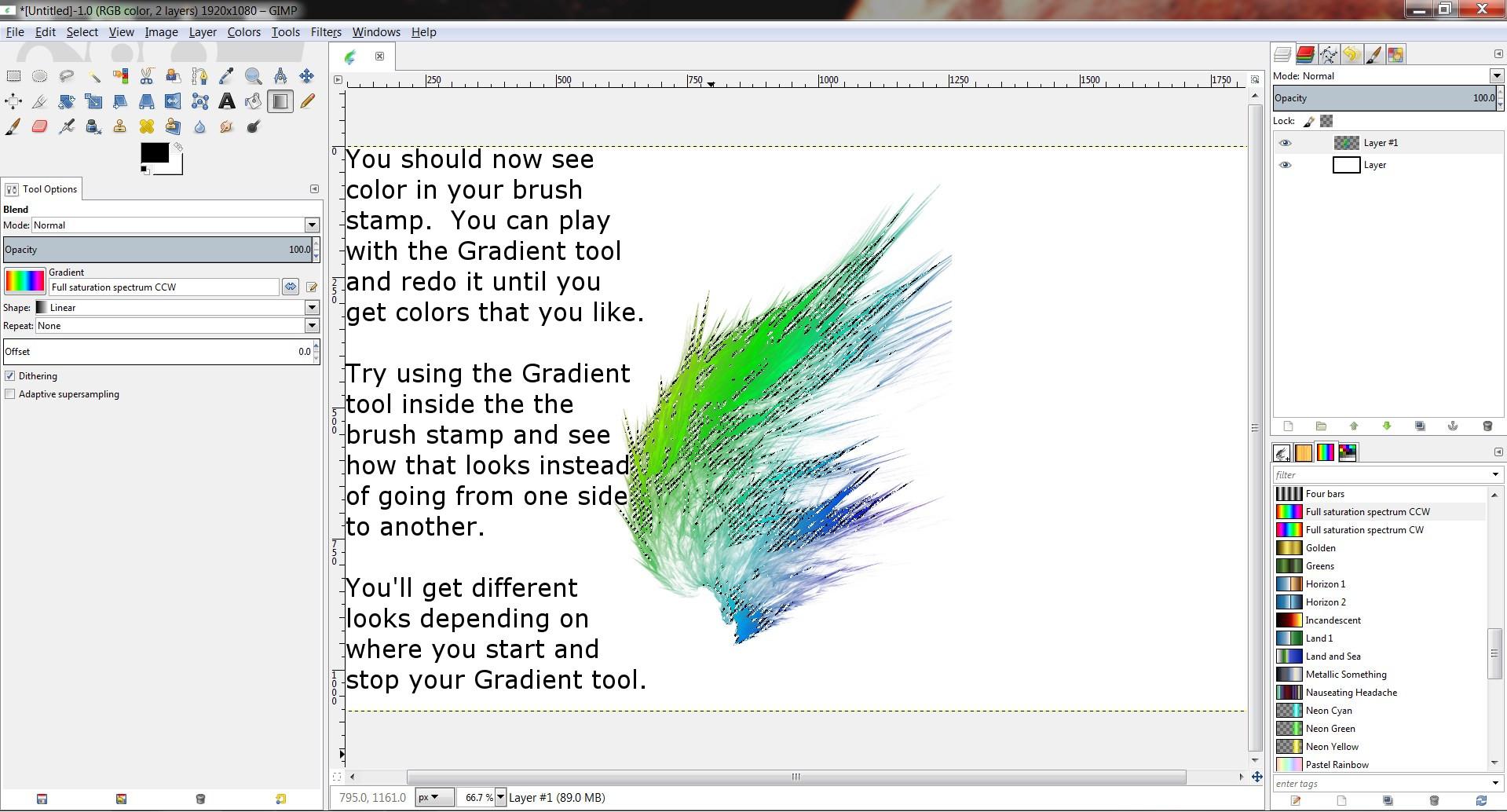Viewport: 1507px width, 812px height.
Task: Create a new layer from Layers panel
Action: click(1288, 426)
